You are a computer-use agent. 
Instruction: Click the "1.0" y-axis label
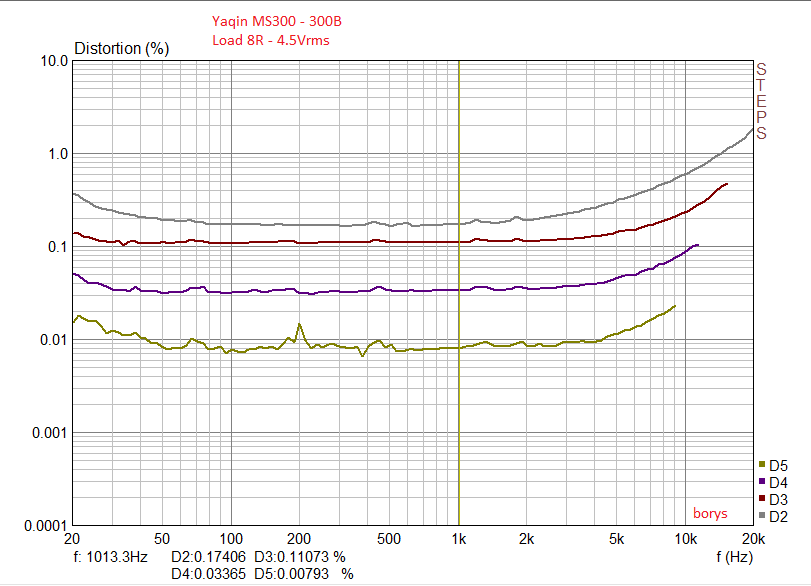[58, 154]
